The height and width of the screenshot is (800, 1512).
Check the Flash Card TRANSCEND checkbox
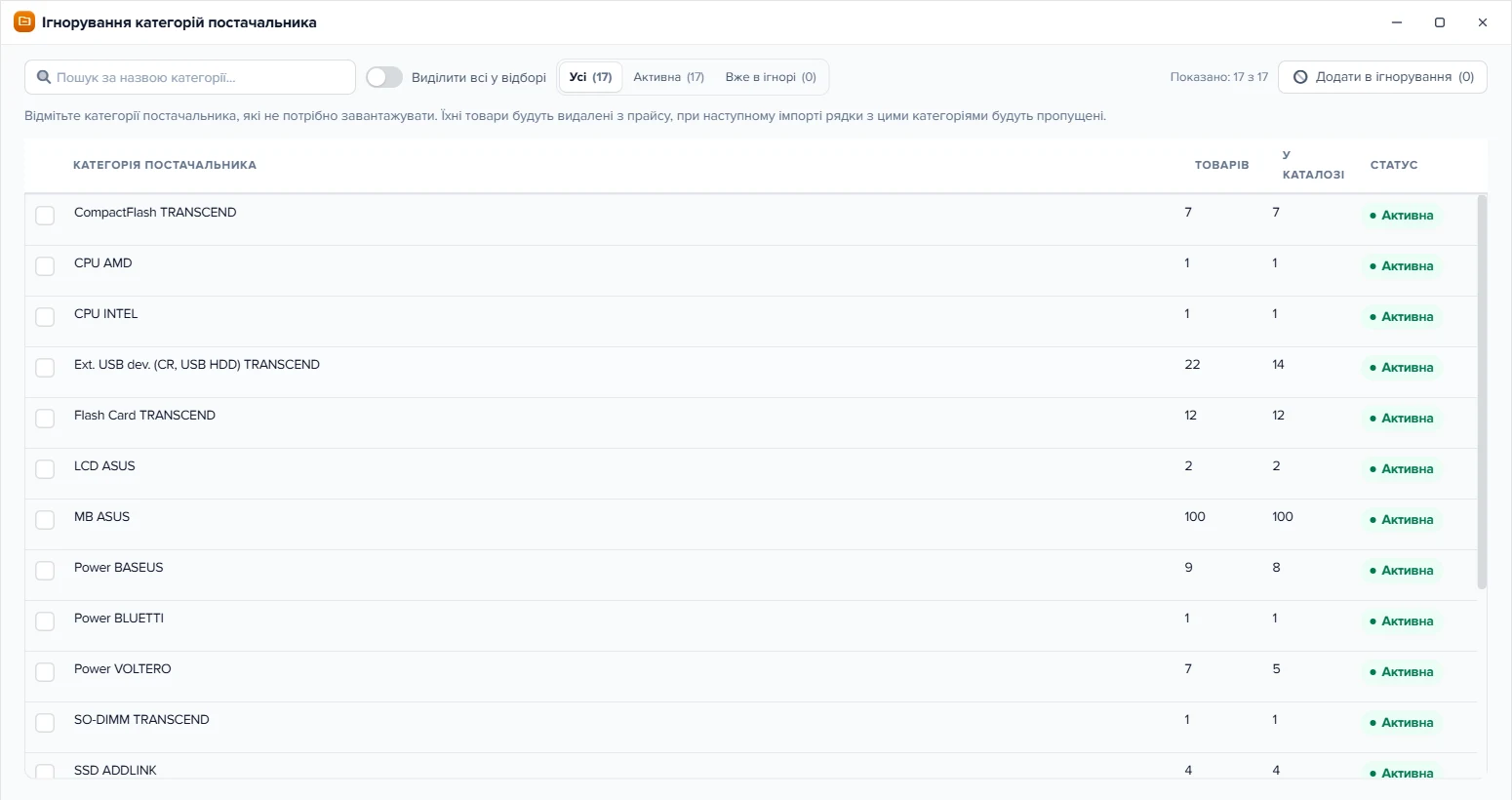(x=45, y=419)
